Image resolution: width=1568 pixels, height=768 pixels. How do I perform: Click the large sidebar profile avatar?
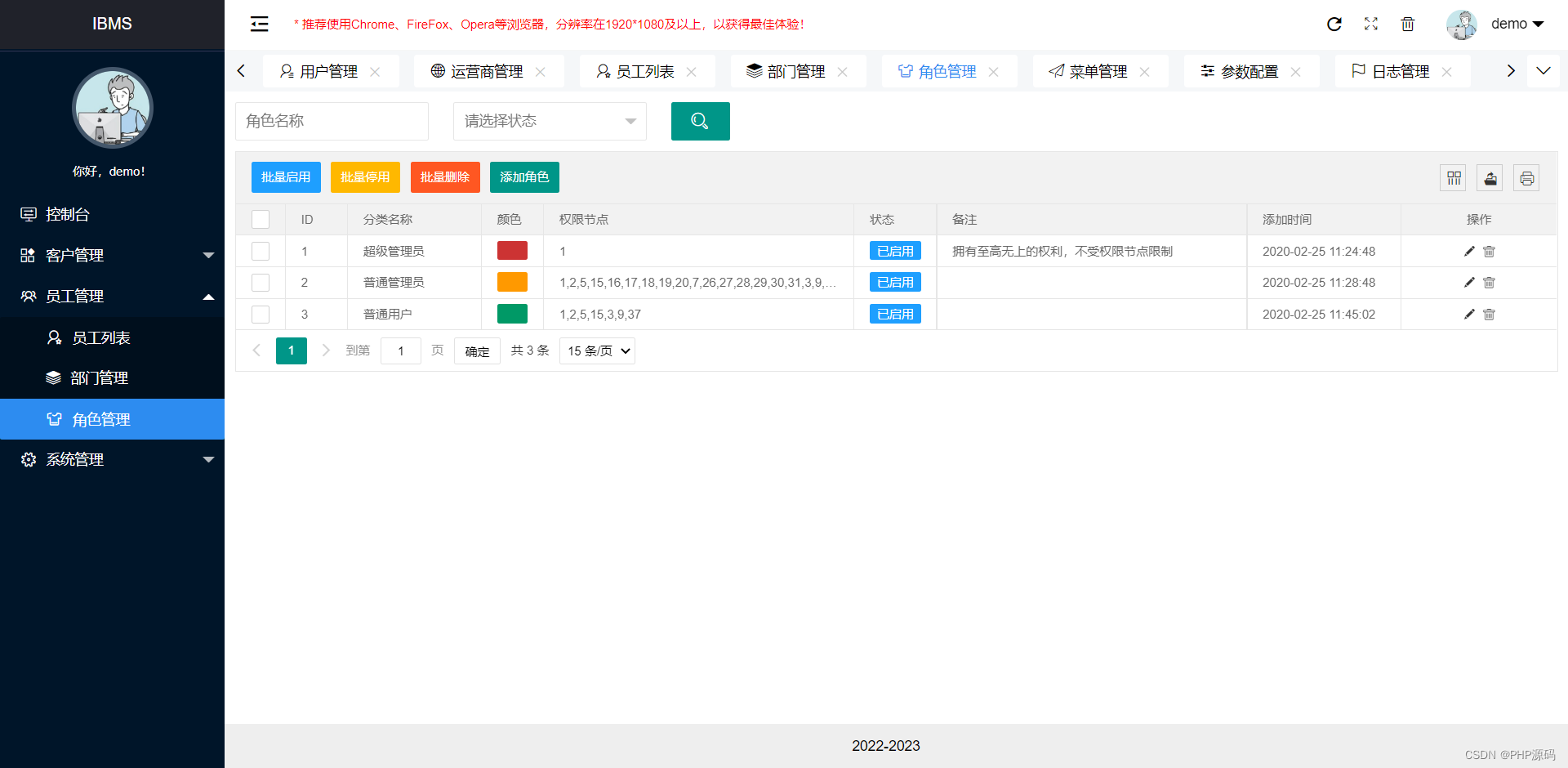[113, 108]
